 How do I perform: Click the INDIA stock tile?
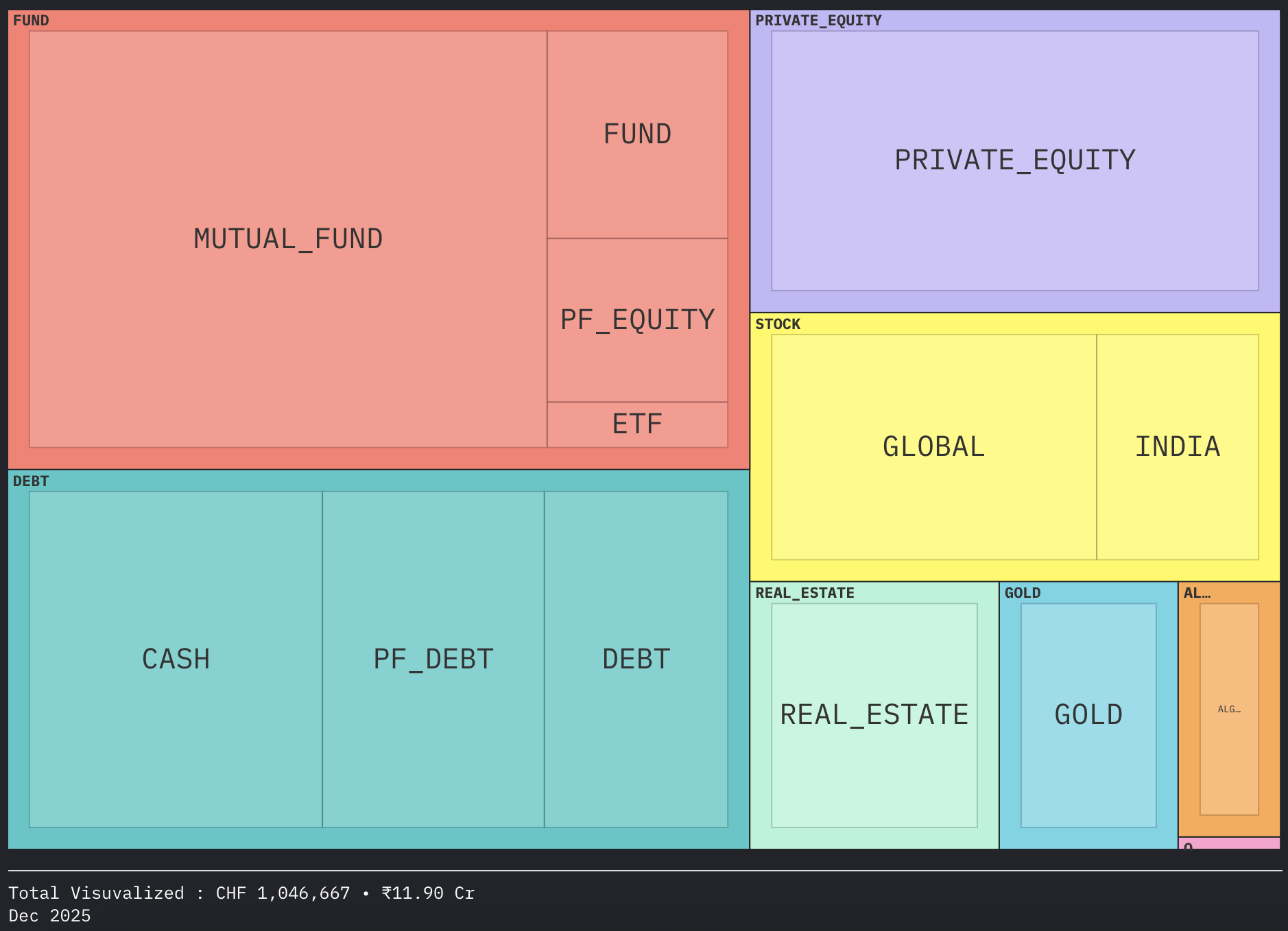point(1177,447)
